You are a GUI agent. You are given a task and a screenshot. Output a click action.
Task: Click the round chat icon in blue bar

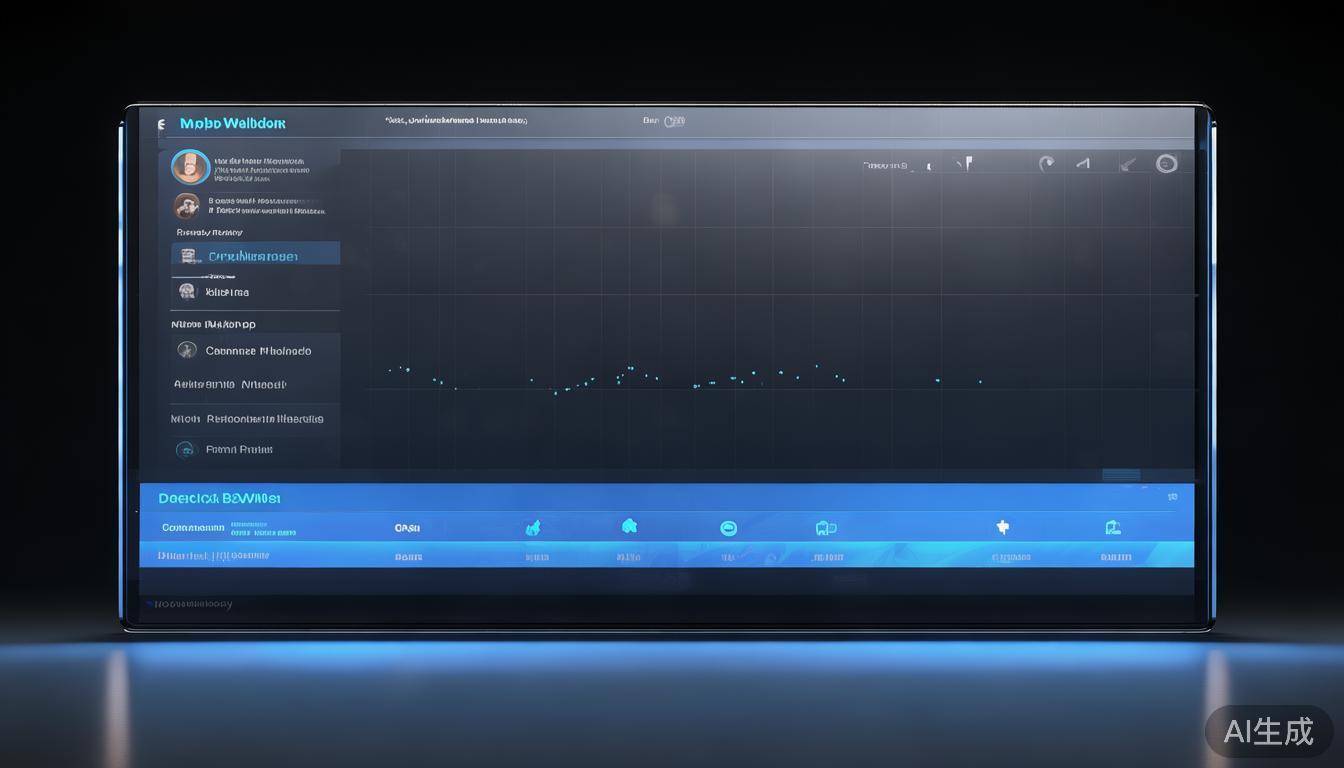pyautogui.click(x=728, y=528)
